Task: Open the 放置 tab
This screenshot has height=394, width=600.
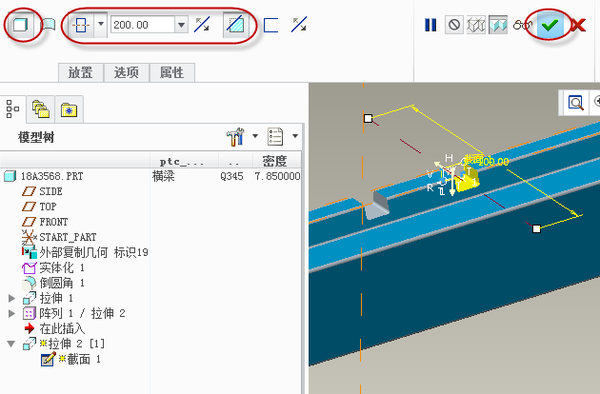Action: click(x=81, y=72)
